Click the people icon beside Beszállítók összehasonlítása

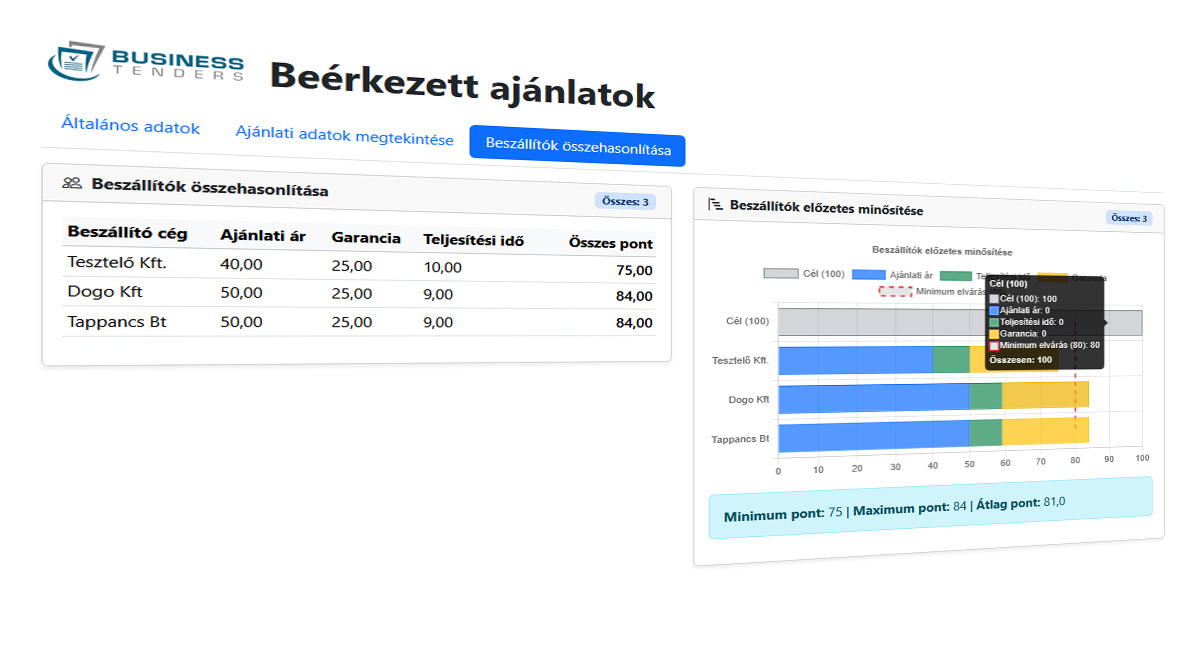tap(71, 183)
